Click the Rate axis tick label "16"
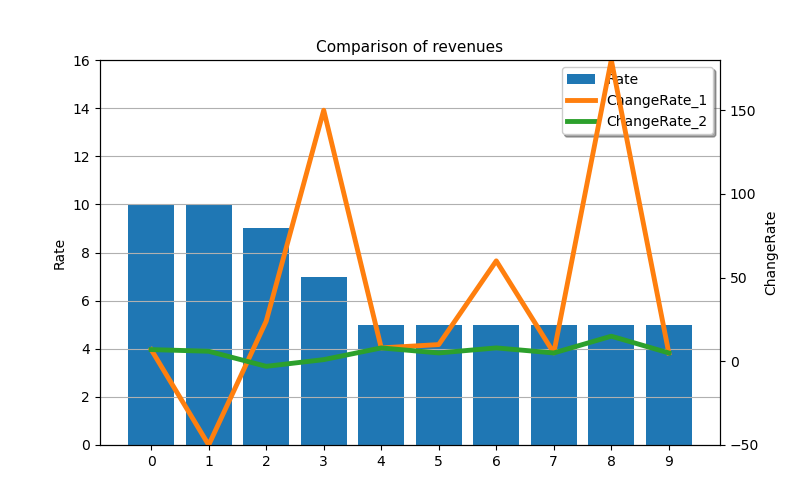Image resolution: width=800 pixels, height=500 pixels. [x=82, y=61]
